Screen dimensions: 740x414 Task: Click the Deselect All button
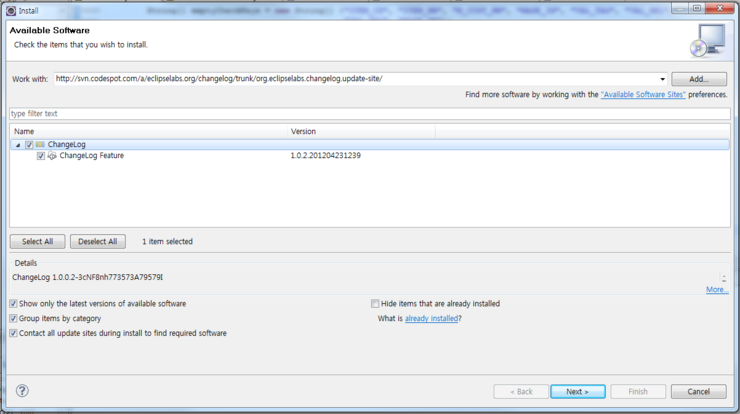[x=98, y=241]
